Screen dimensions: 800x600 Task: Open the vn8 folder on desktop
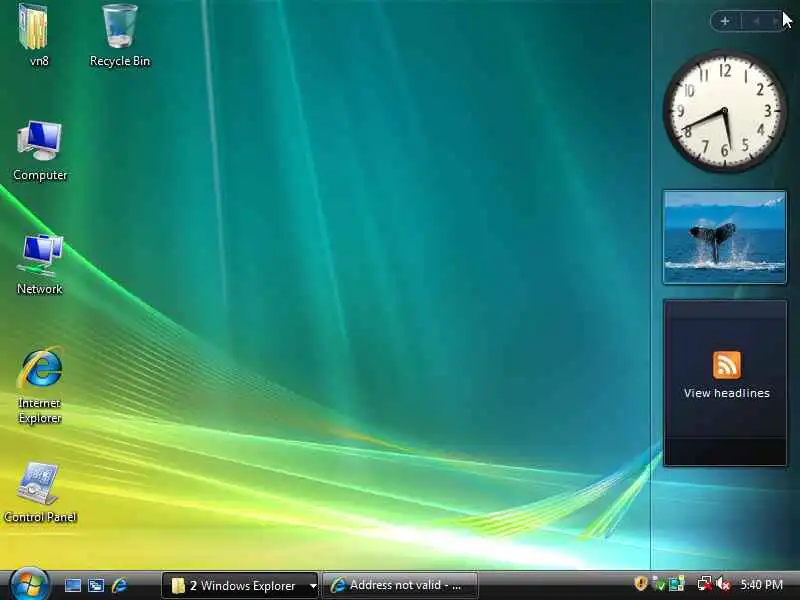point(36,35)
